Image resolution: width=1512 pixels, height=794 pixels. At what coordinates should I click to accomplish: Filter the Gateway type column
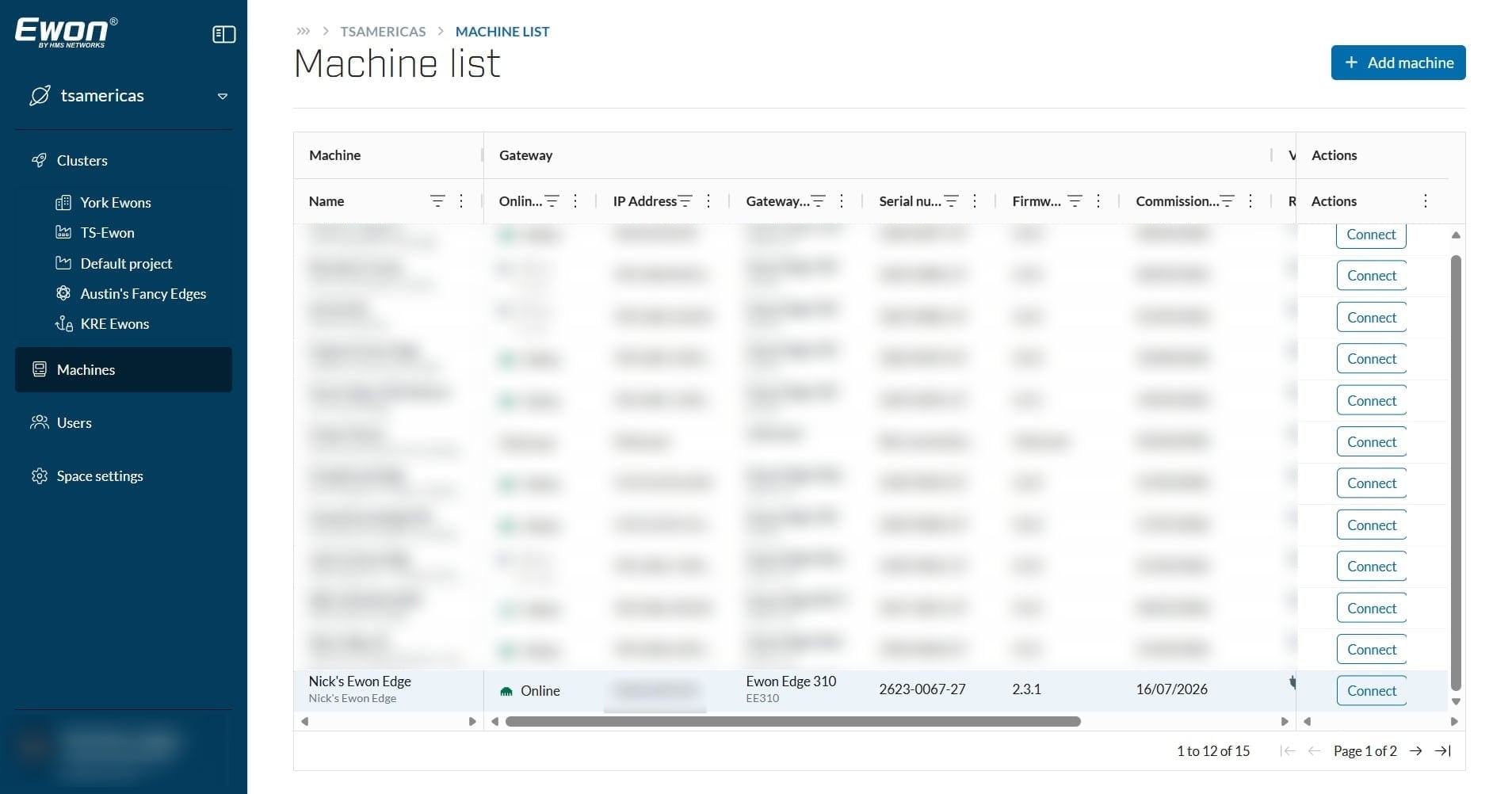click(819, 201)
